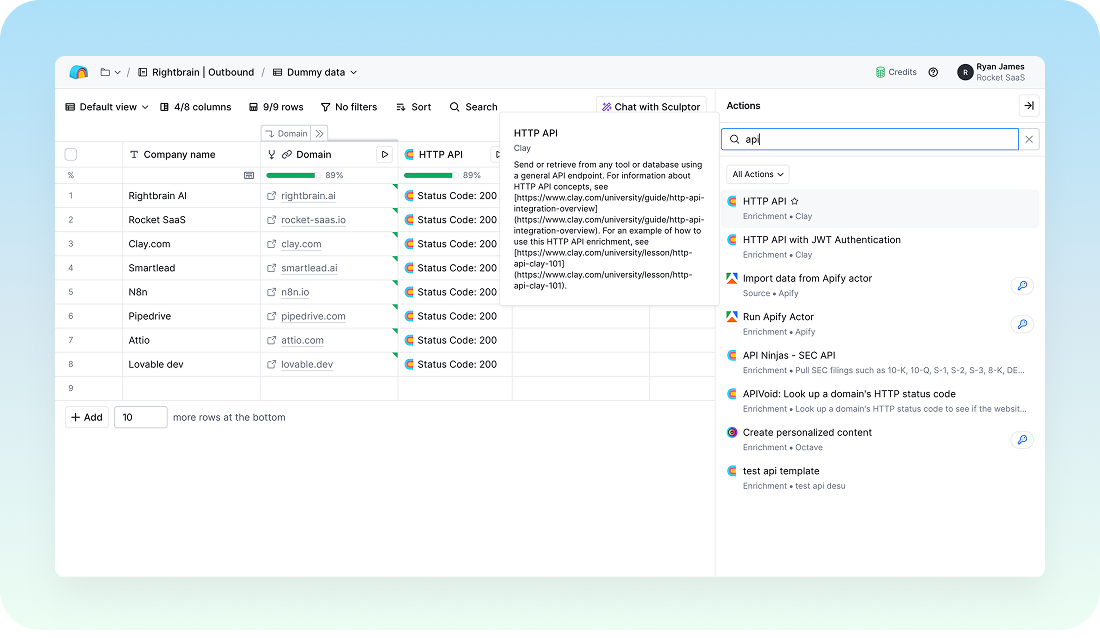The height and width of the screenshot is (638, 1100).
Task: Click the Chat with Sculptor button
Action: (x=651, y=107)
